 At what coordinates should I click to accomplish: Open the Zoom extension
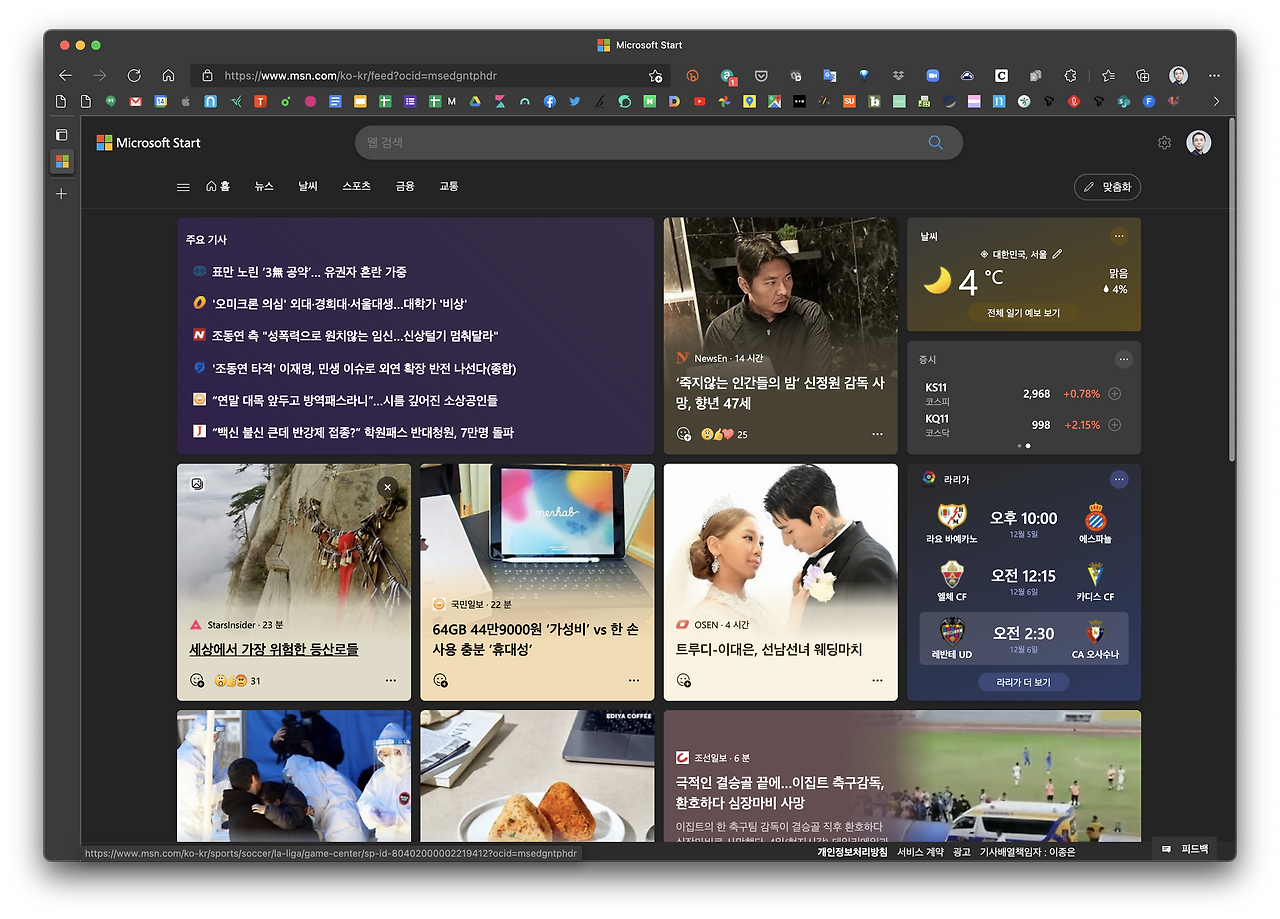[932, 75]
